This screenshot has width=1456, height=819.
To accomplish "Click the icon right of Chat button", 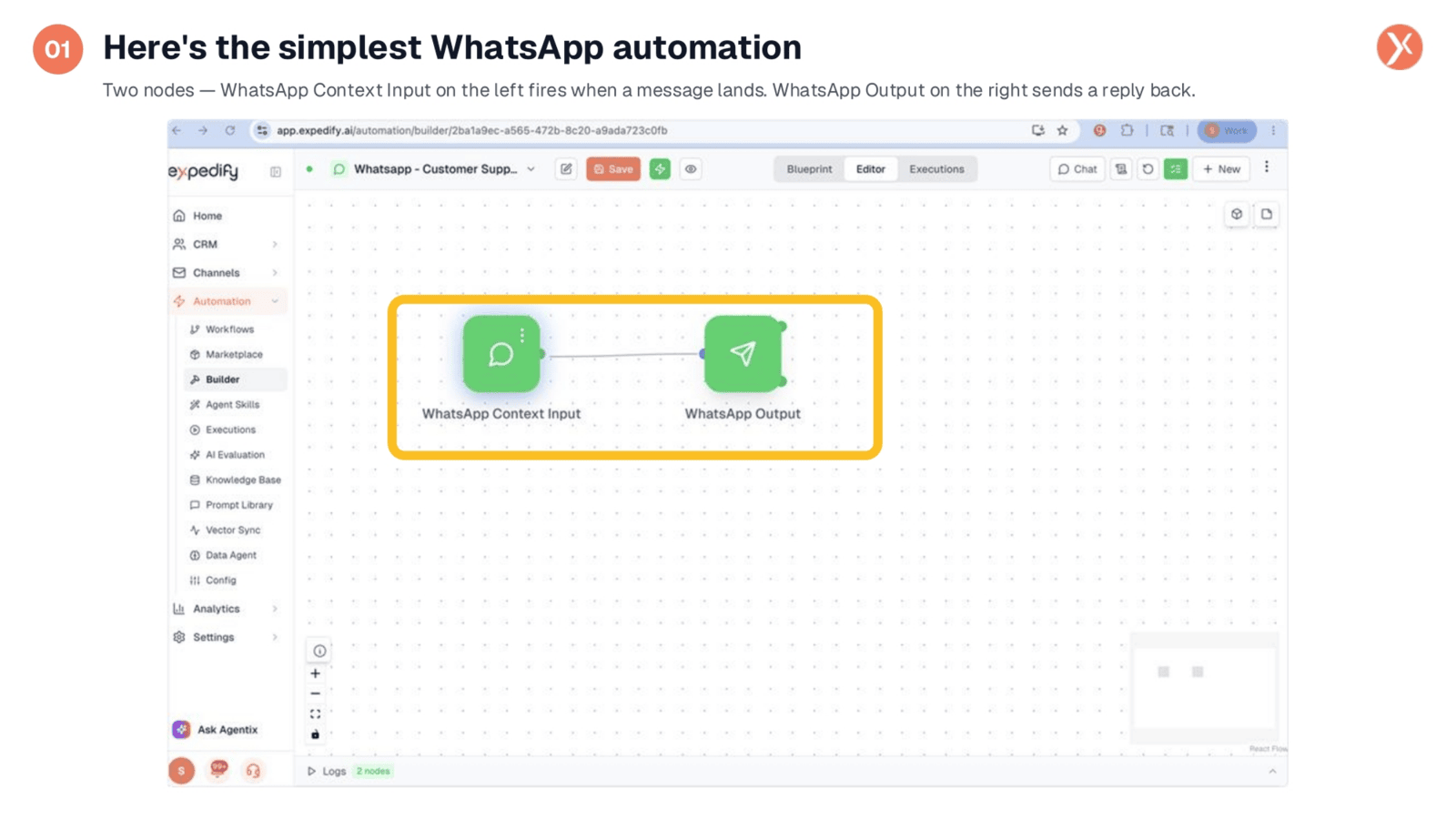I will tap(1121, 169).
